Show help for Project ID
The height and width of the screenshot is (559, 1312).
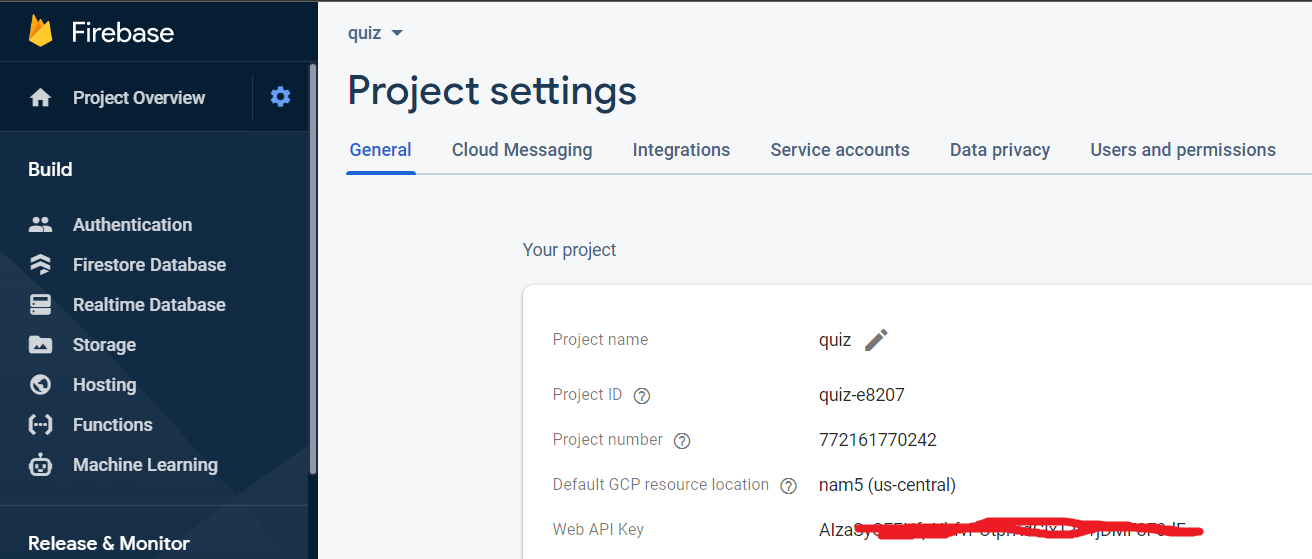tap(642, 396)
